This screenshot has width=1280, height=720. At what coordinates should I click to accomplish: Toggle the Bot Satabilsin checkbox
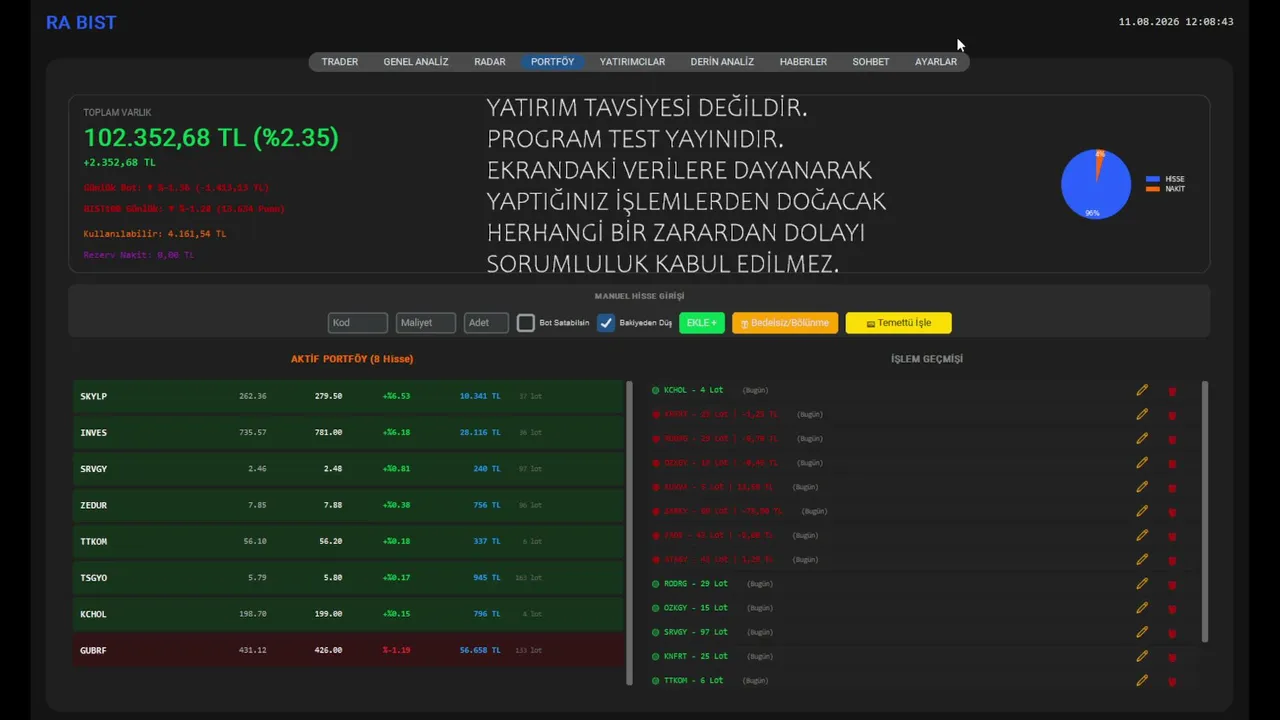click(526, 323)
